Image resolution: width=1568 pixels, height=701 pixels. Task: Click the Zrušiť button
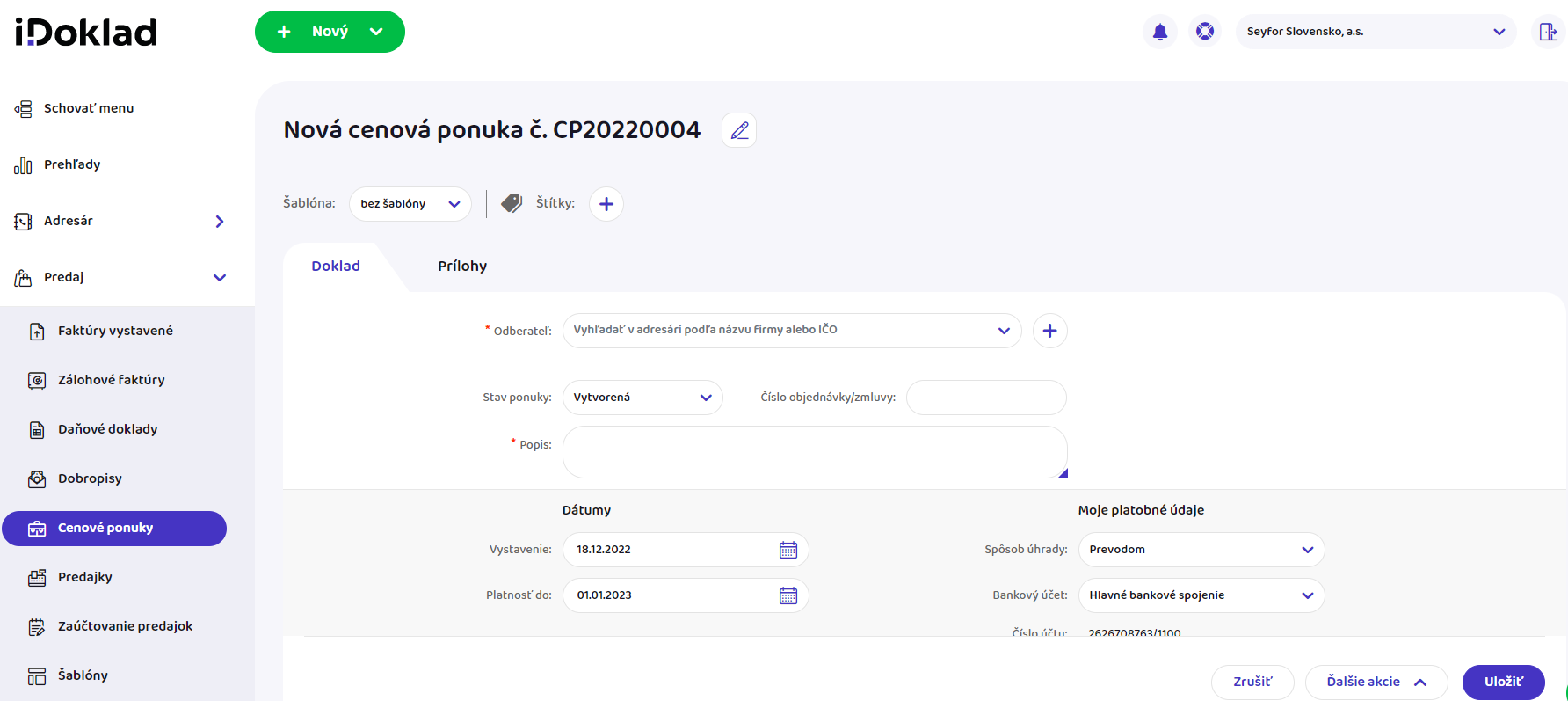point(1252,682)
